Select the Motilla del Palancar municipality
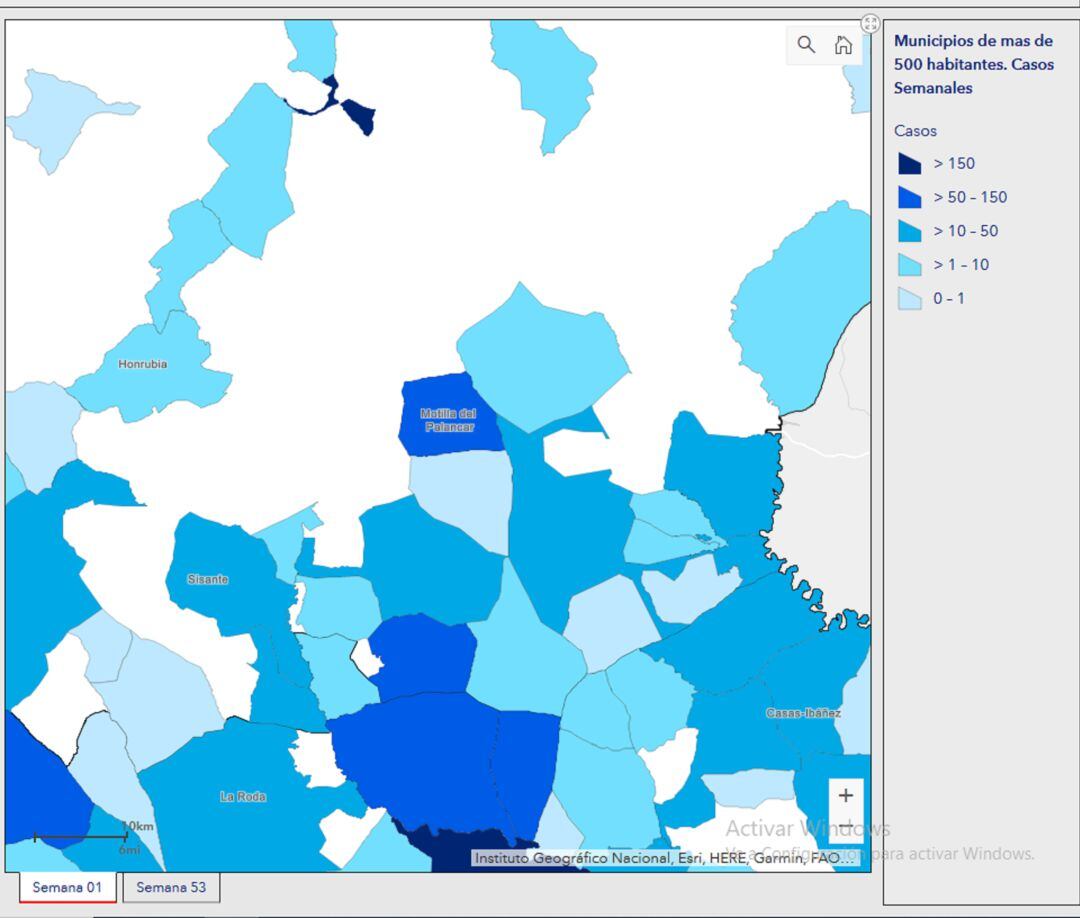Image resolution: width=1080 pixels, height=918 pixels. pos(447,420)
